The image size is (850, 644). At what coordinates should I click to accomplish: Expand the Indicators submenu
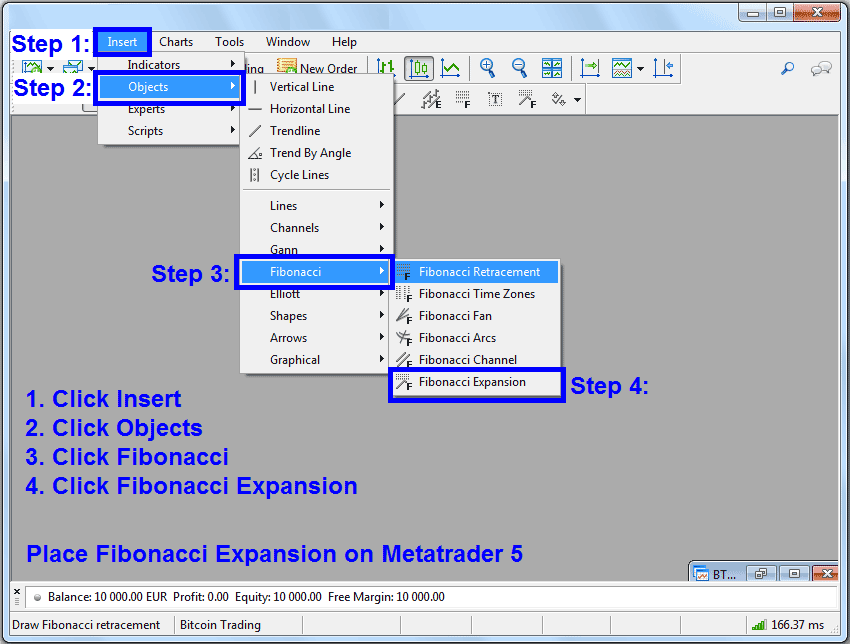point(170,65)
